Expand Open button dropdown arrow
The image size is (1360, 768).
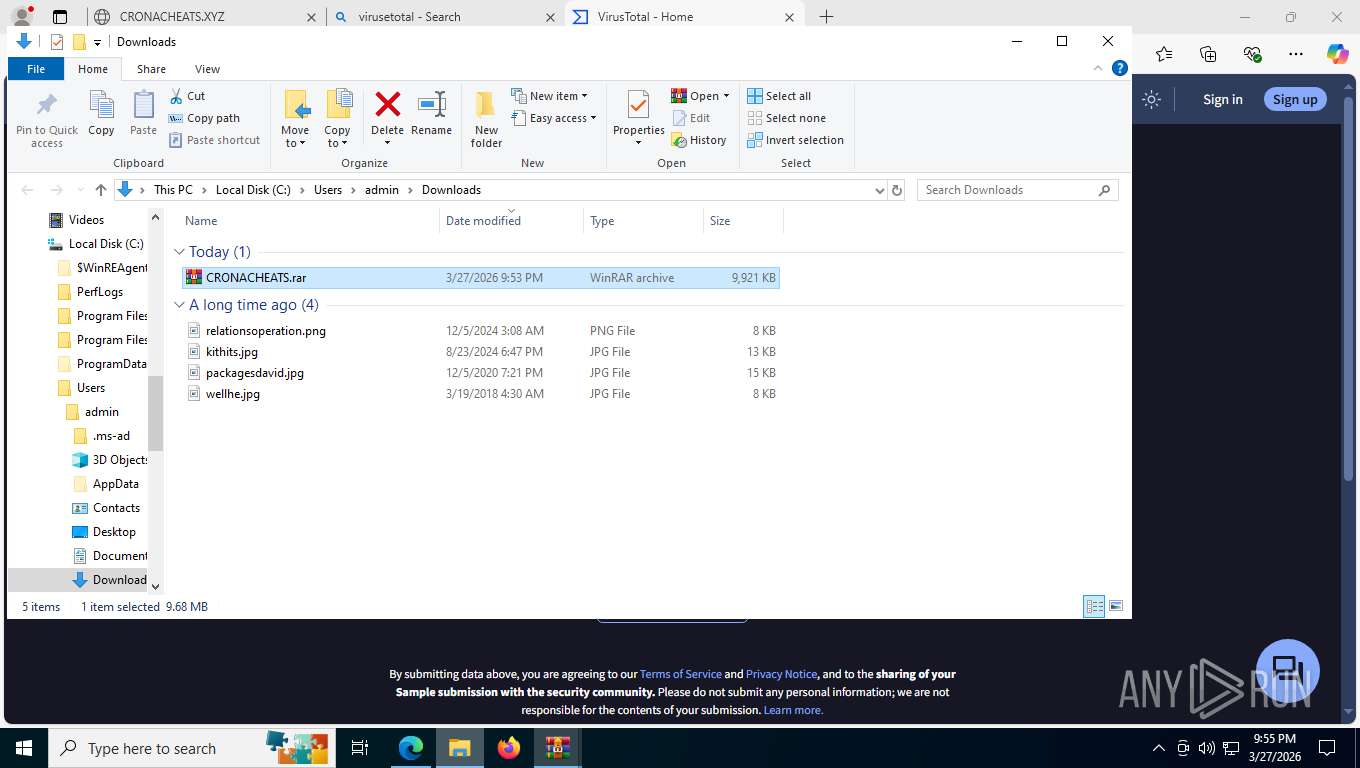[x=726, y=96]
